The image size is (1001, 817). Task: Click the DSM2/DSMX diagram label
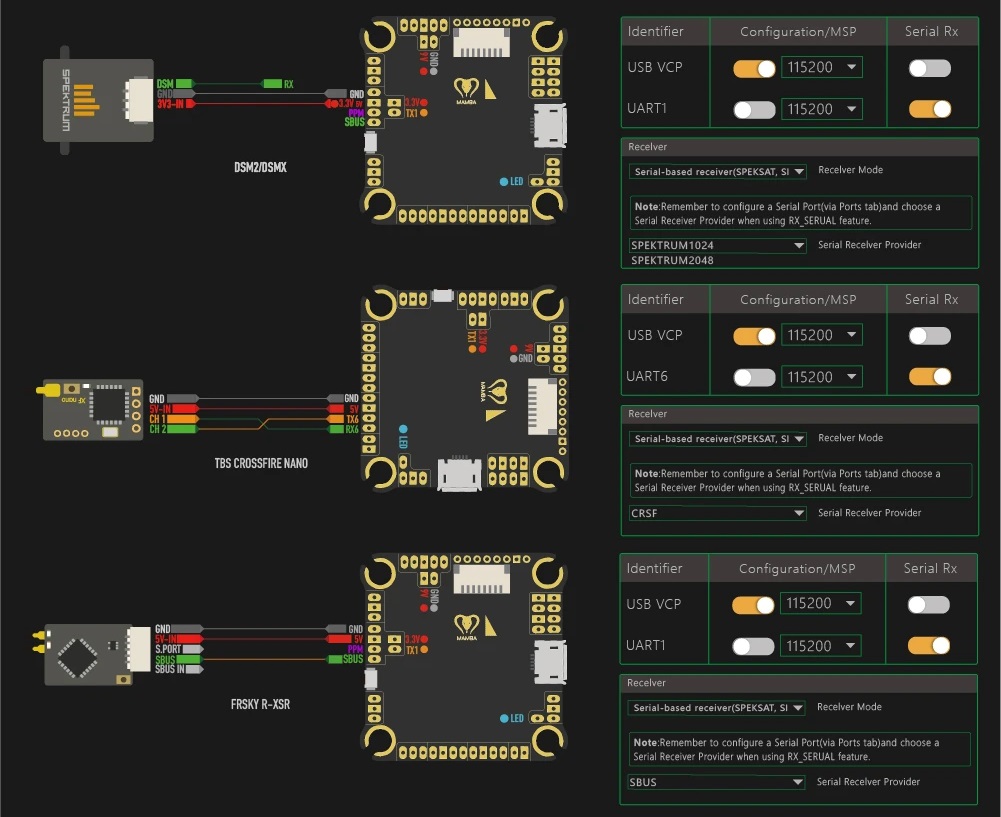point(260,168)
